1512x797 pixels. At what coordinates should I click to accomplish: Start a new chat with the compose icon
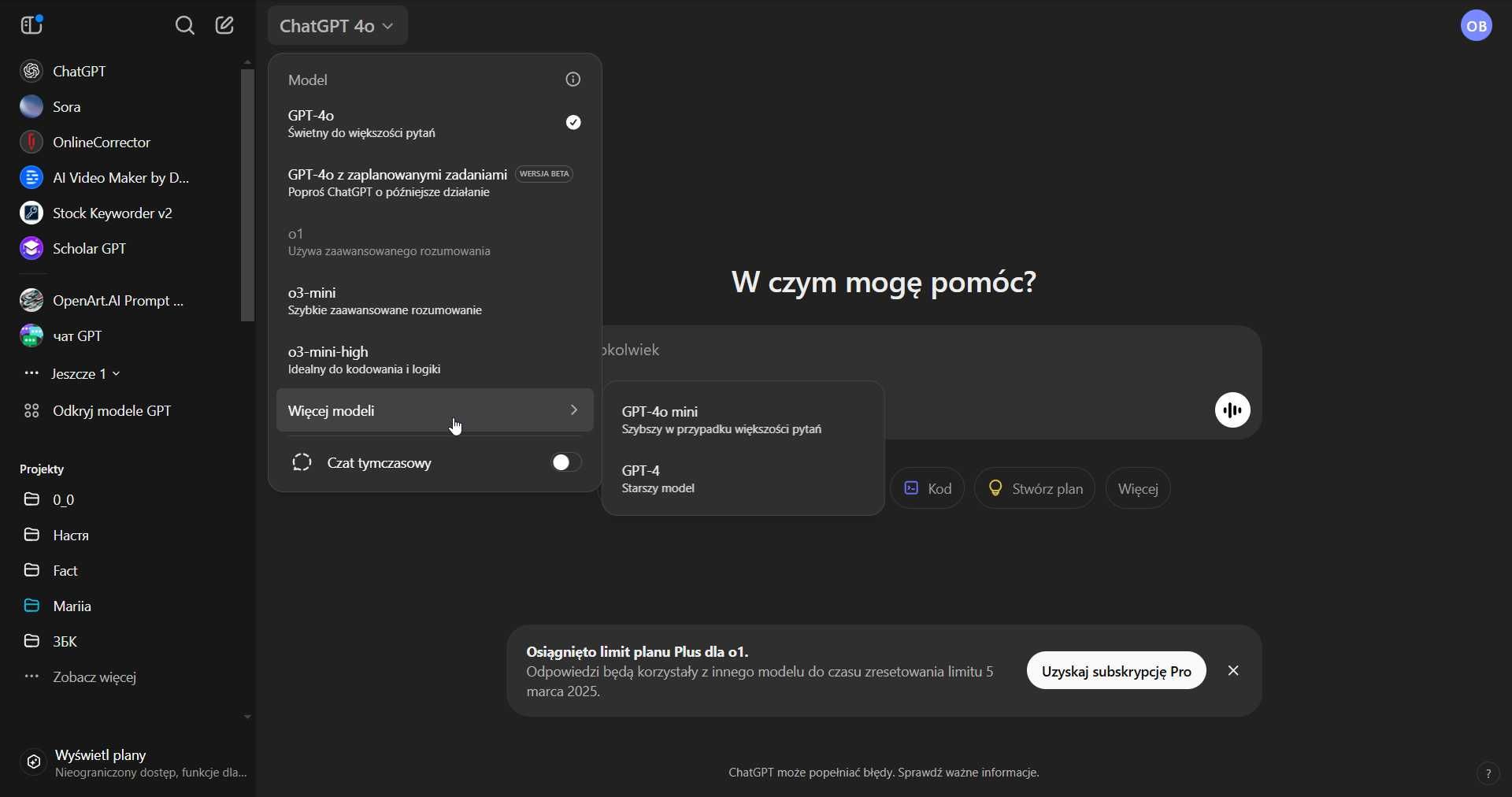pos(225,26)
